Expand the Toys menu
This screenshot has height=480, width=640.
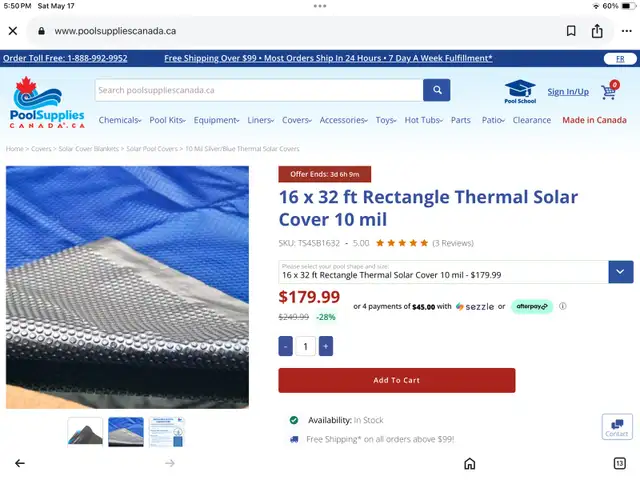(x=386, y=120)
